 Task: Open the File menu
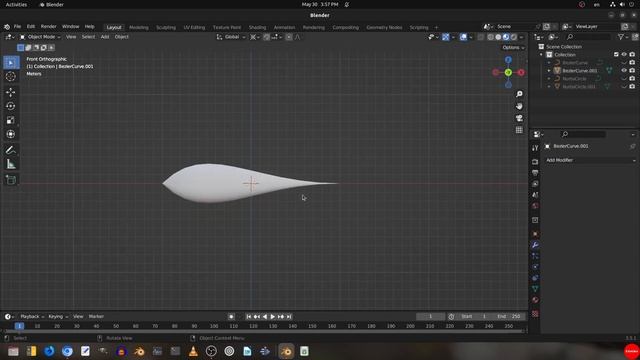click(17, 27)
